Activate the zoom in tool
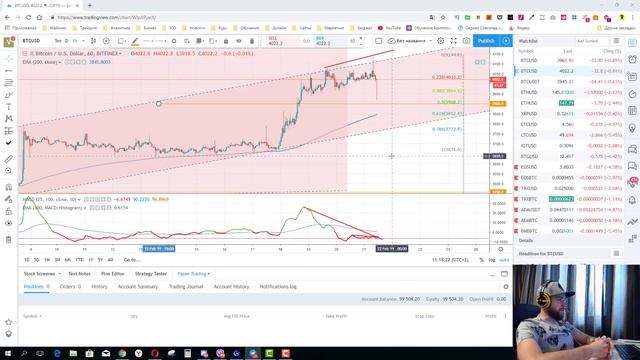Viewport: 640px width, 360px height. coord(9,171)
